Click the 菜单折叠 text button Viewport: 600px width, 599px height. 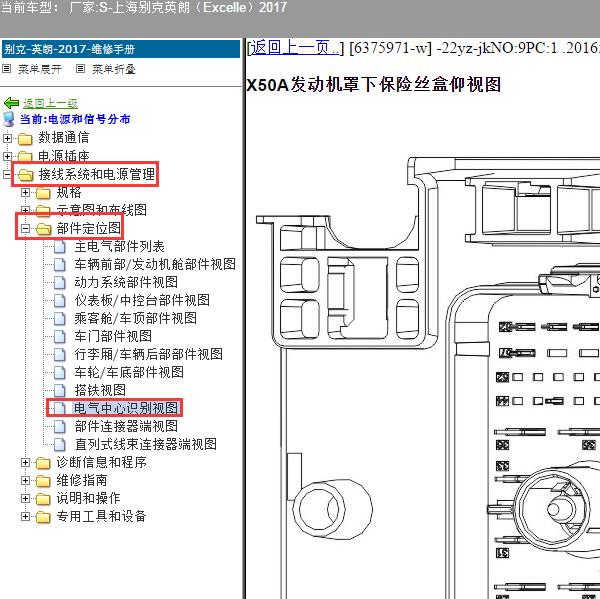pos(114,69)
